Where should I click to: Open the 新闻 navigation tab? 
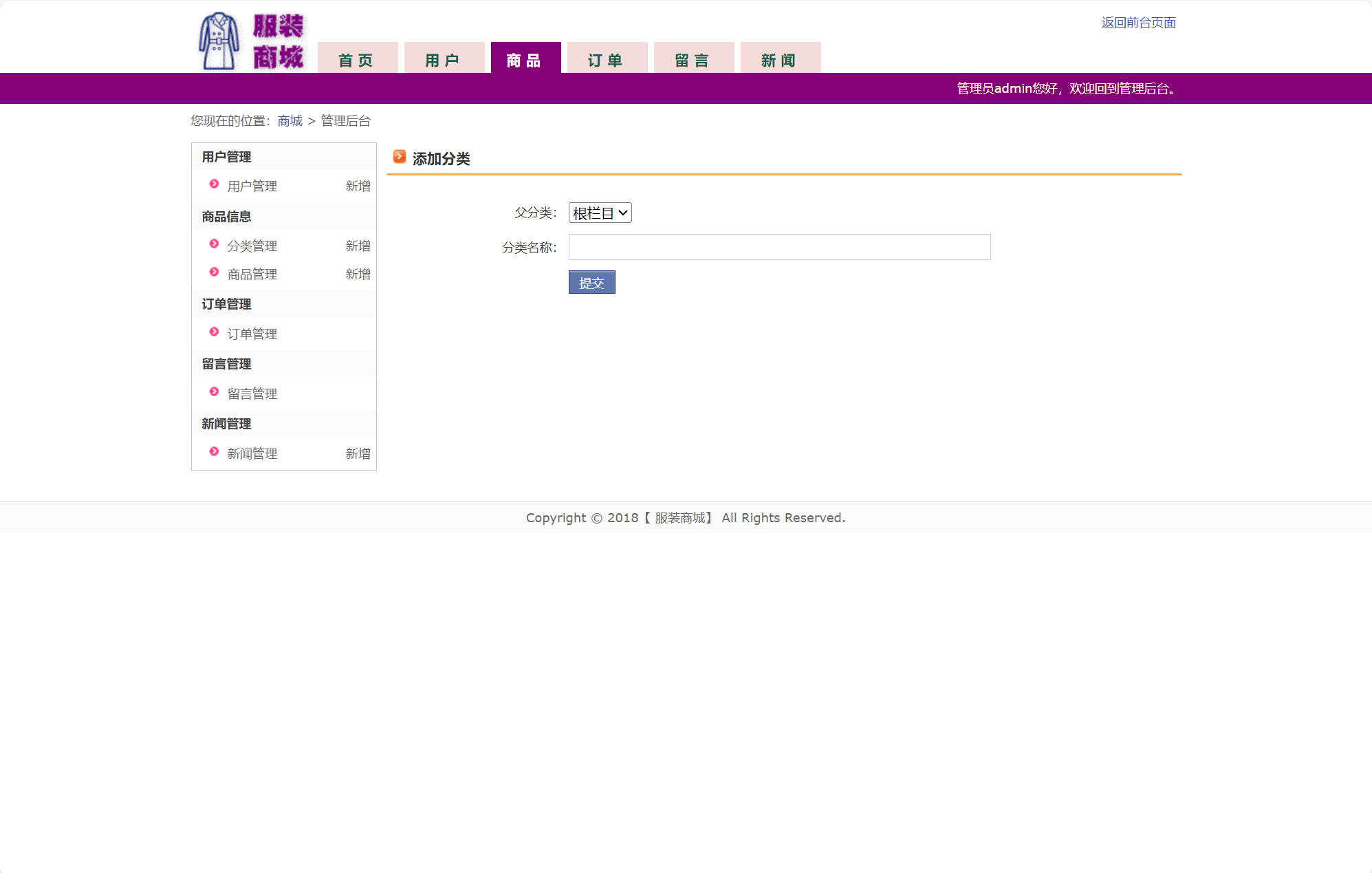click(x=780, y=59)
